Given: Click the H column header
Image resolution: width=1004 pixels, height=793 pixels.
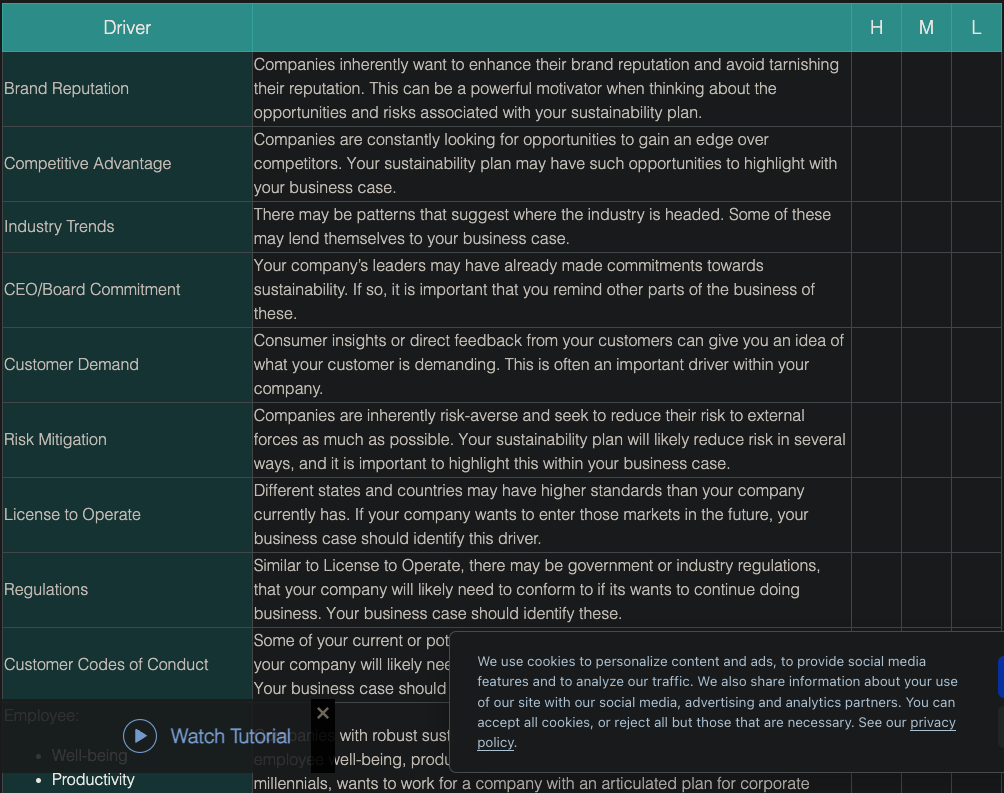Looking at the screenshot, I should click(x=876, y=27).
